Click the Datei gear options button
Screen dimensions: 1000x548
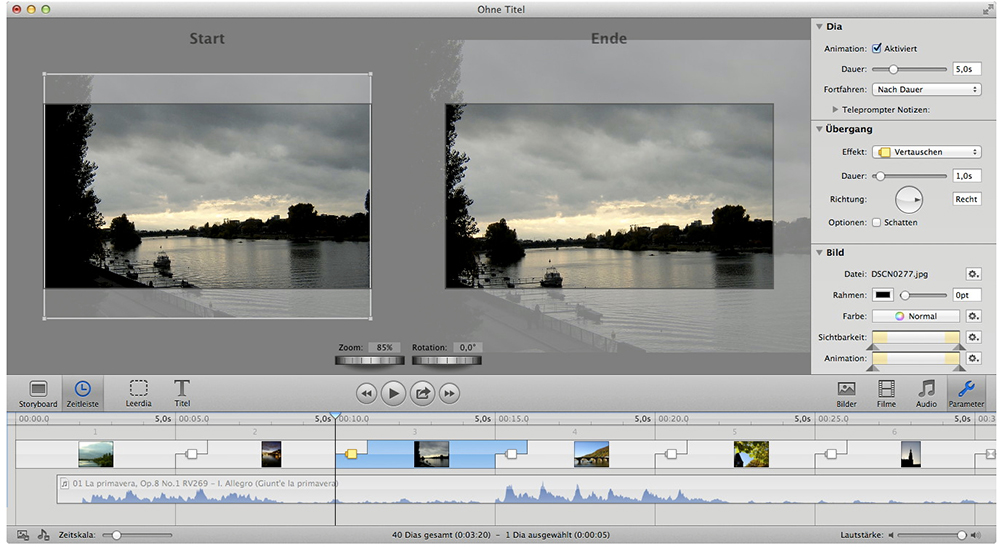pyautogui.click(x=973, y=274)
